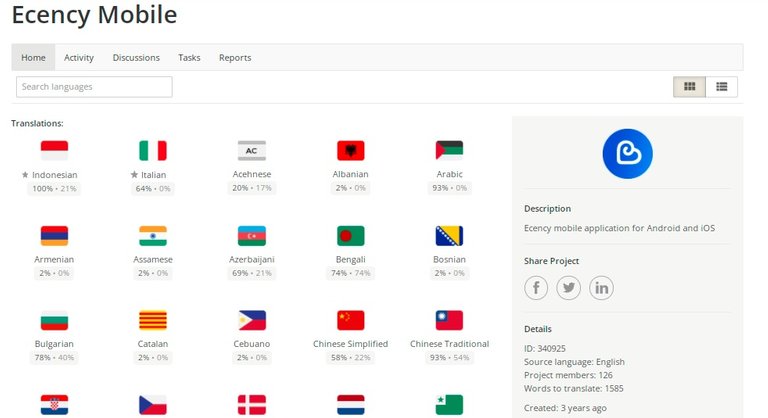Switch to grid view layout
The image size is (768, 418).
689,87
